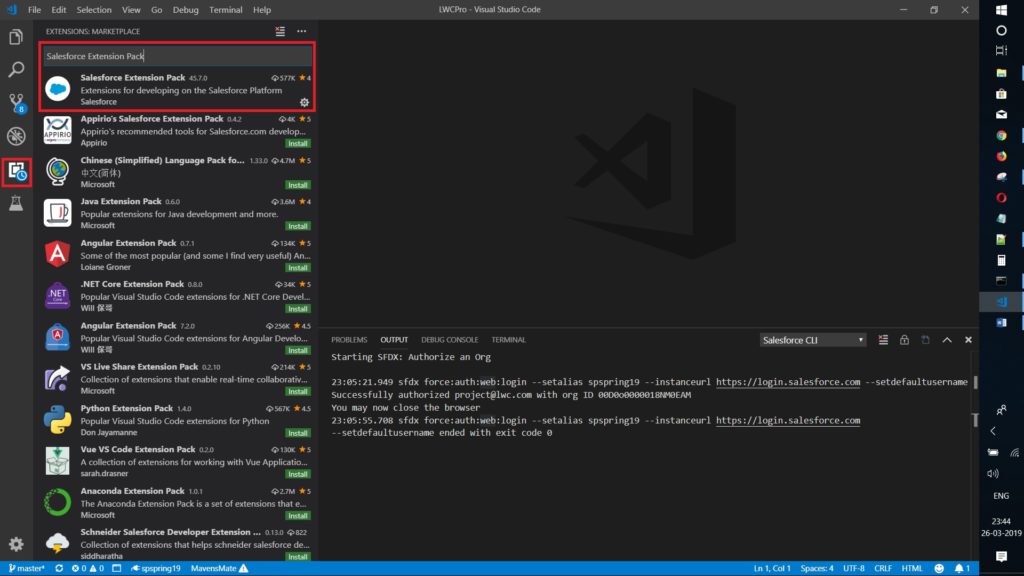
Task: Open the Test beaker view icon
Action: point(16,203)
